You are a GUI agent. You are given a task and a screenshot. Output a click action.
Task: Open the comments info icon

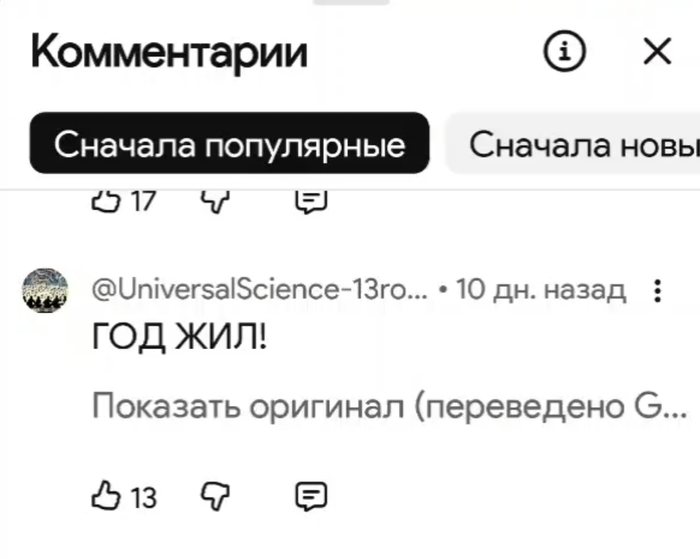(x=565, y=51)
